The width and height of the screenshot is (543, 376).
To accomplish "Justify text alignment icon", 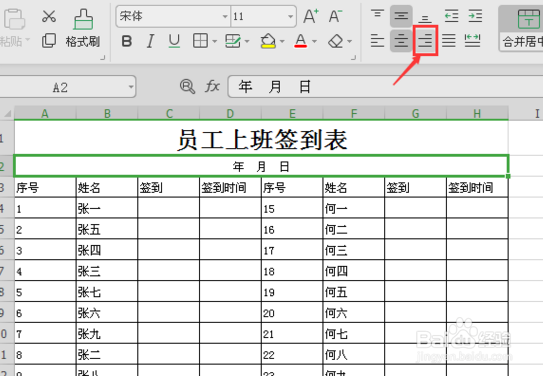I will (449, 41).
